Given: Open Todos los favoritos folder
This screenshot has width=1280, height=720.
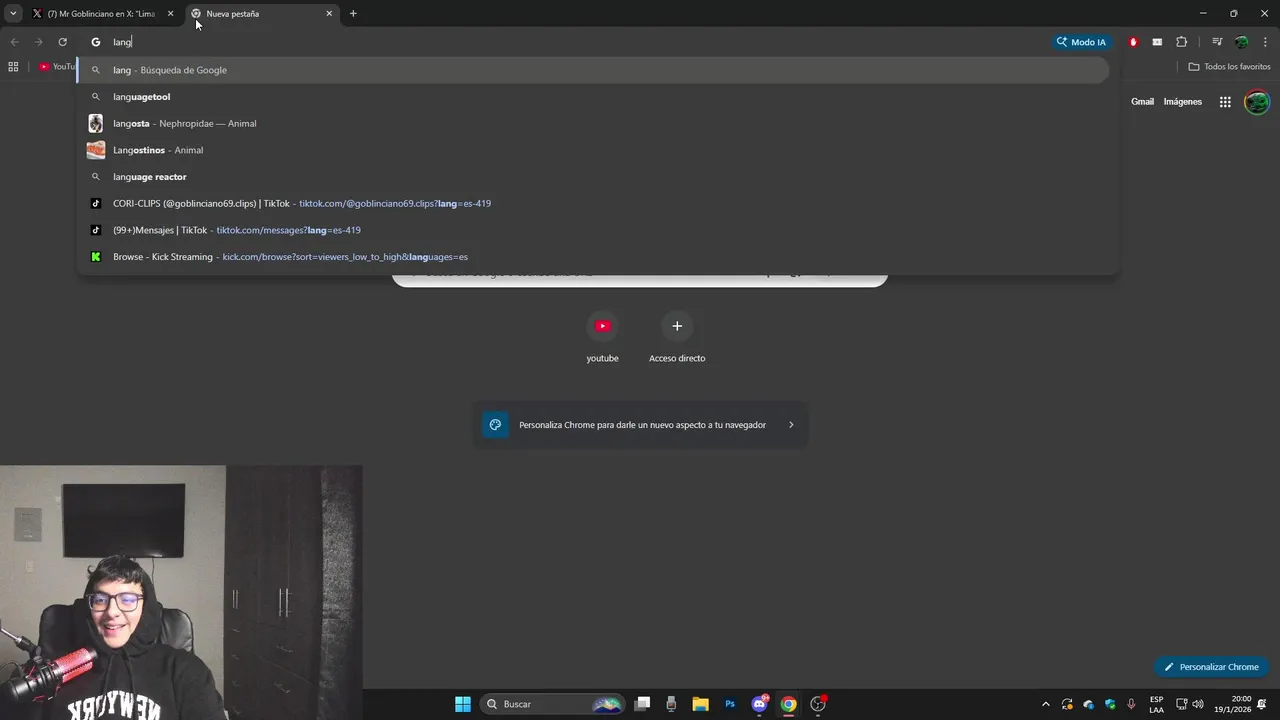Looking at the screenshot, I should [x=1229, y=67].
